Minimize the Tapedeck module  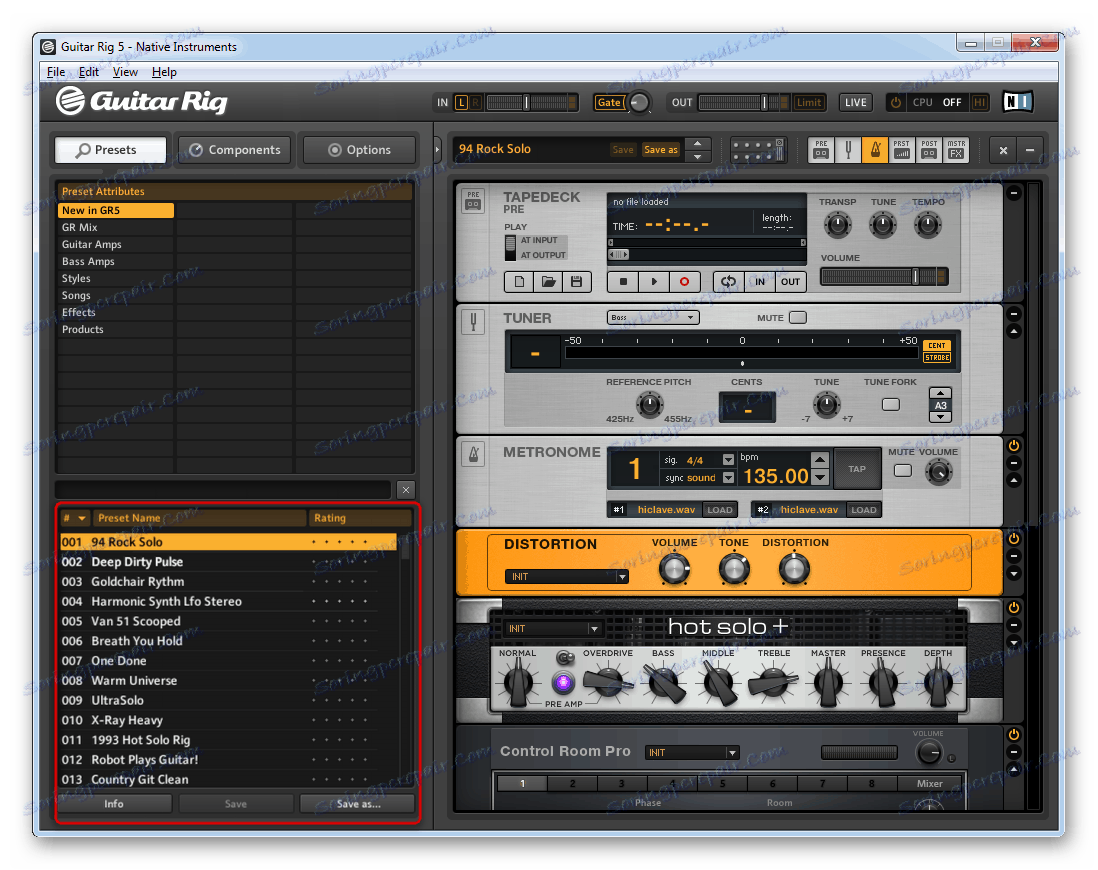[x=1013, y=193]
